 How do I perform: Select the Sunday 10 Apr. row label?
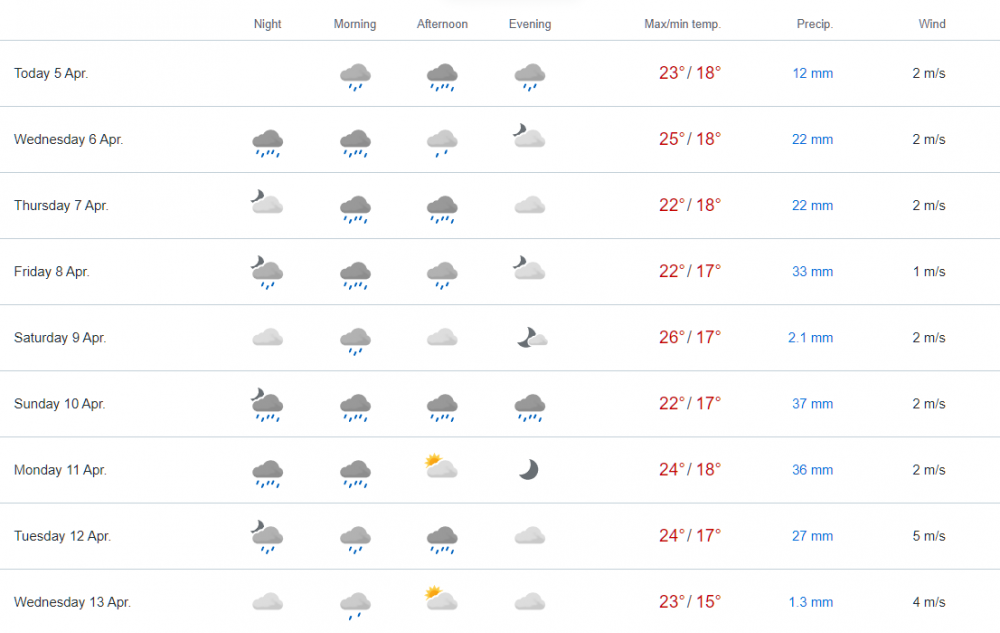coord(59,404)
